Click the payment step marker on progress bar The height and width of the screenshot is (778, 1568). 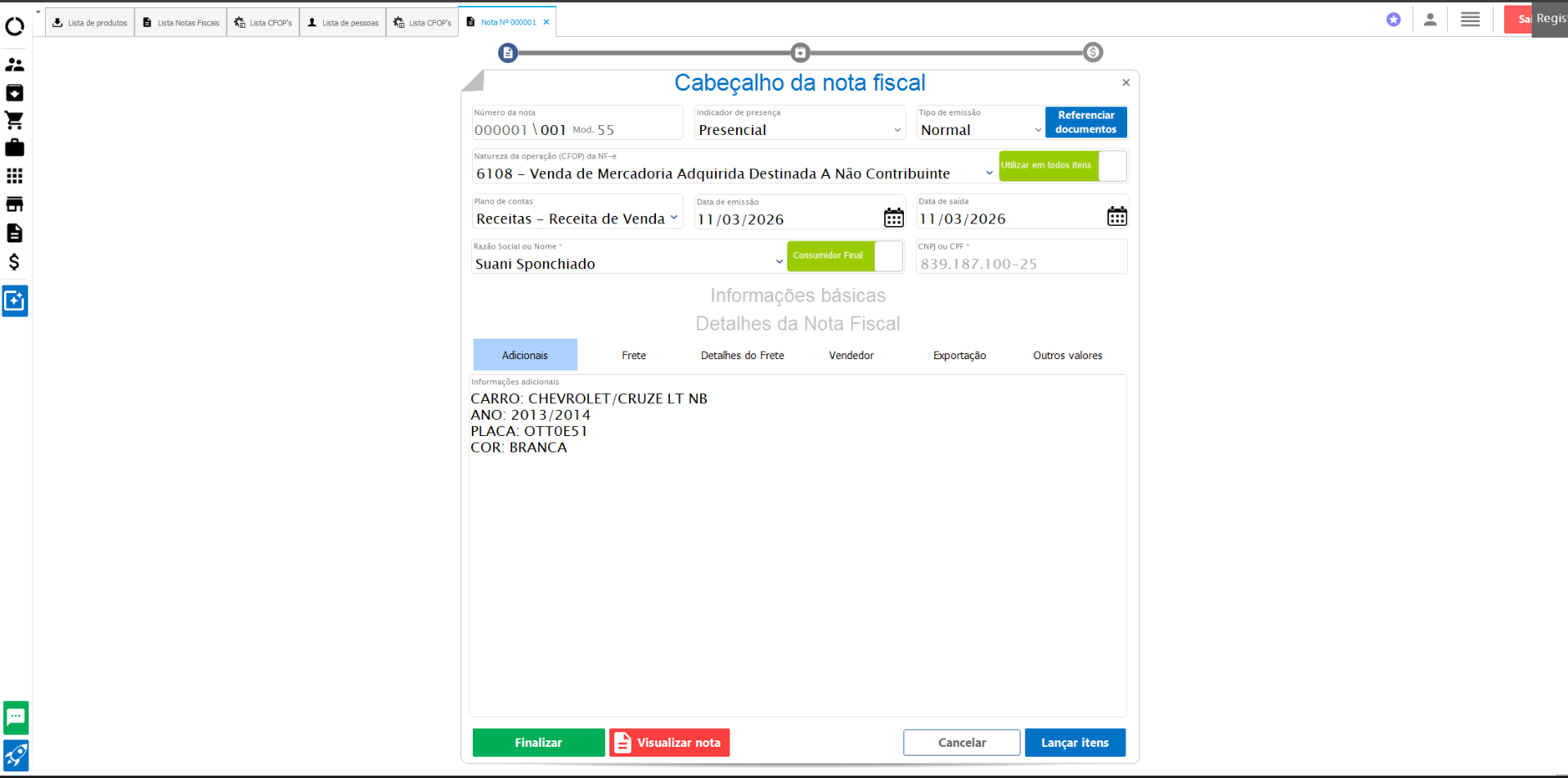coord(1093,52)
